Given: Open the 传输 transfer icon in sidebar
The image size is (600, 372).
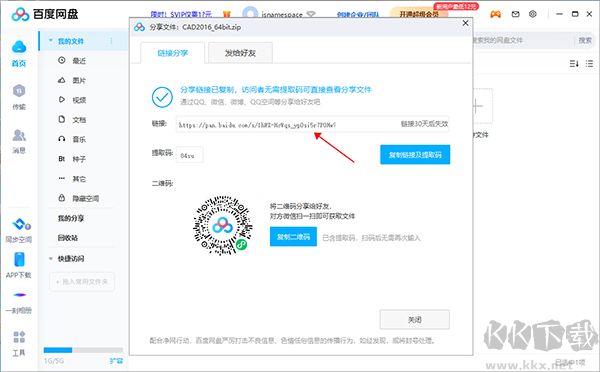Looking at the screenshot, I should click(x=19, y=91).
